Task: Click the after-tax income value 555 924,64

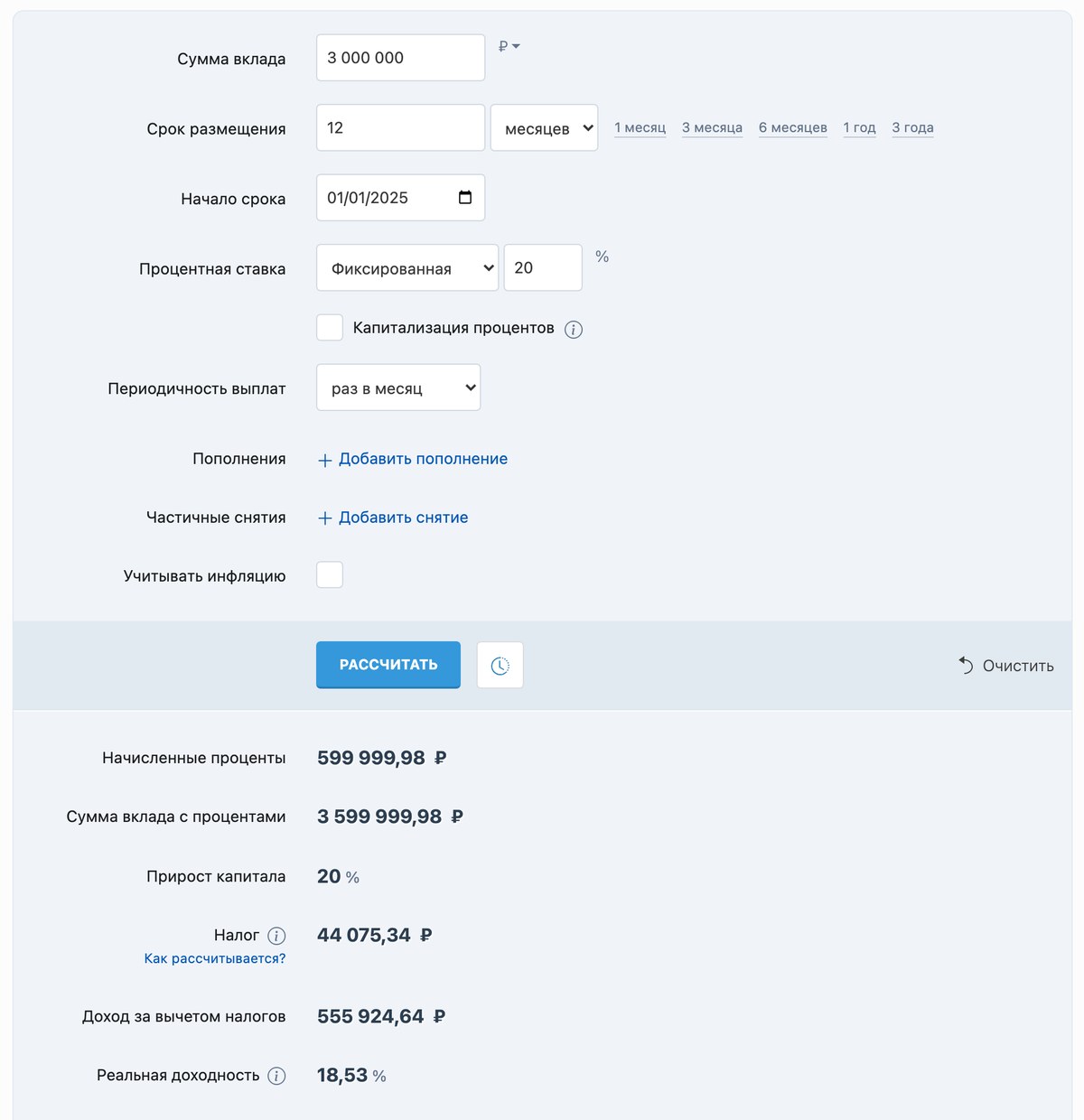Action: click(381, 1016)
